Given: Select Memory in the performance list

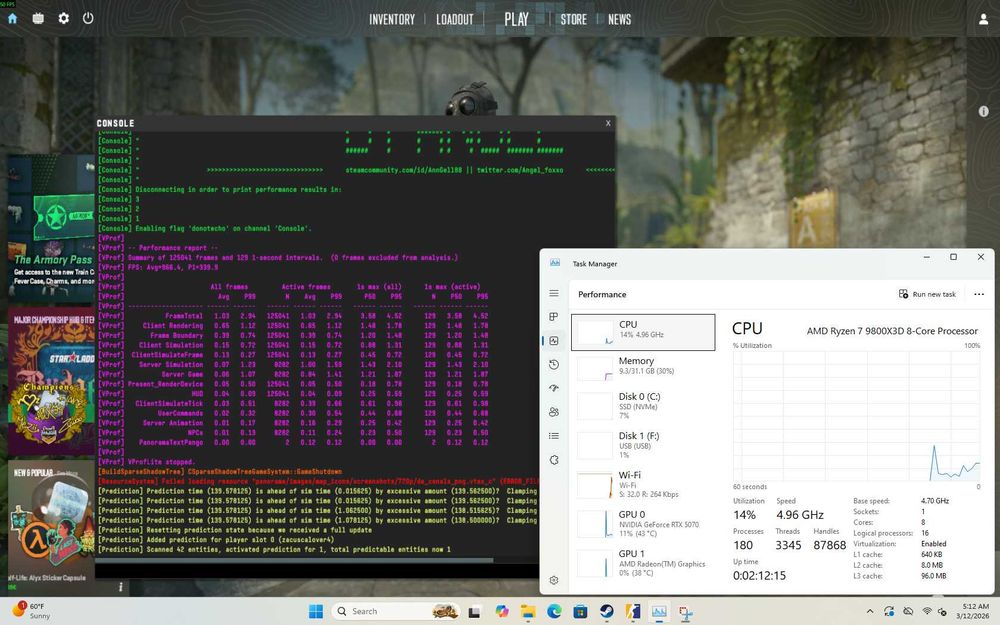Looking at the screenshot, I should (x=643, y=367).
